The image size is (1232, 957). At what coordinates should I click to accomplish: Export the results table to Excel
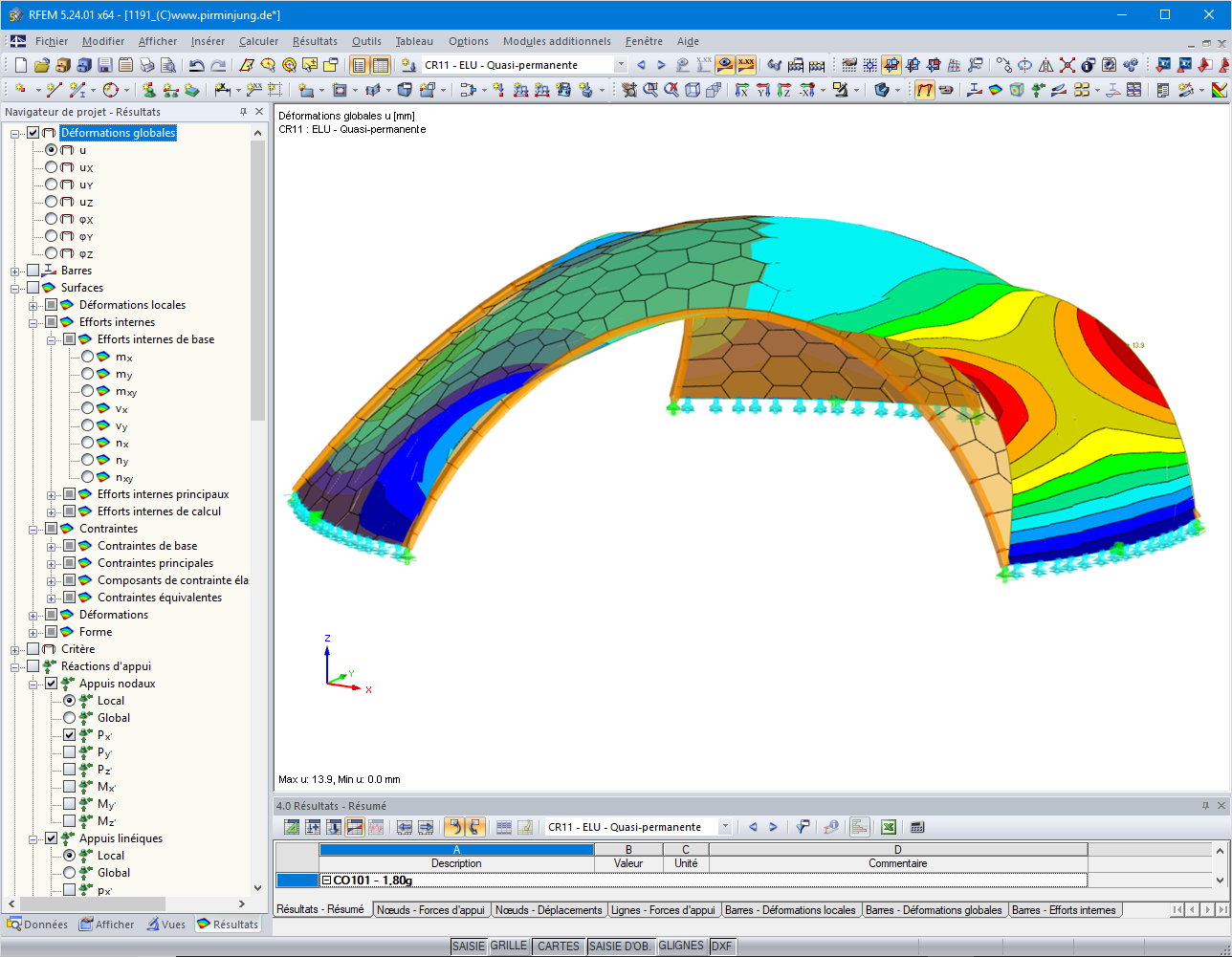(x=888, y=827)
